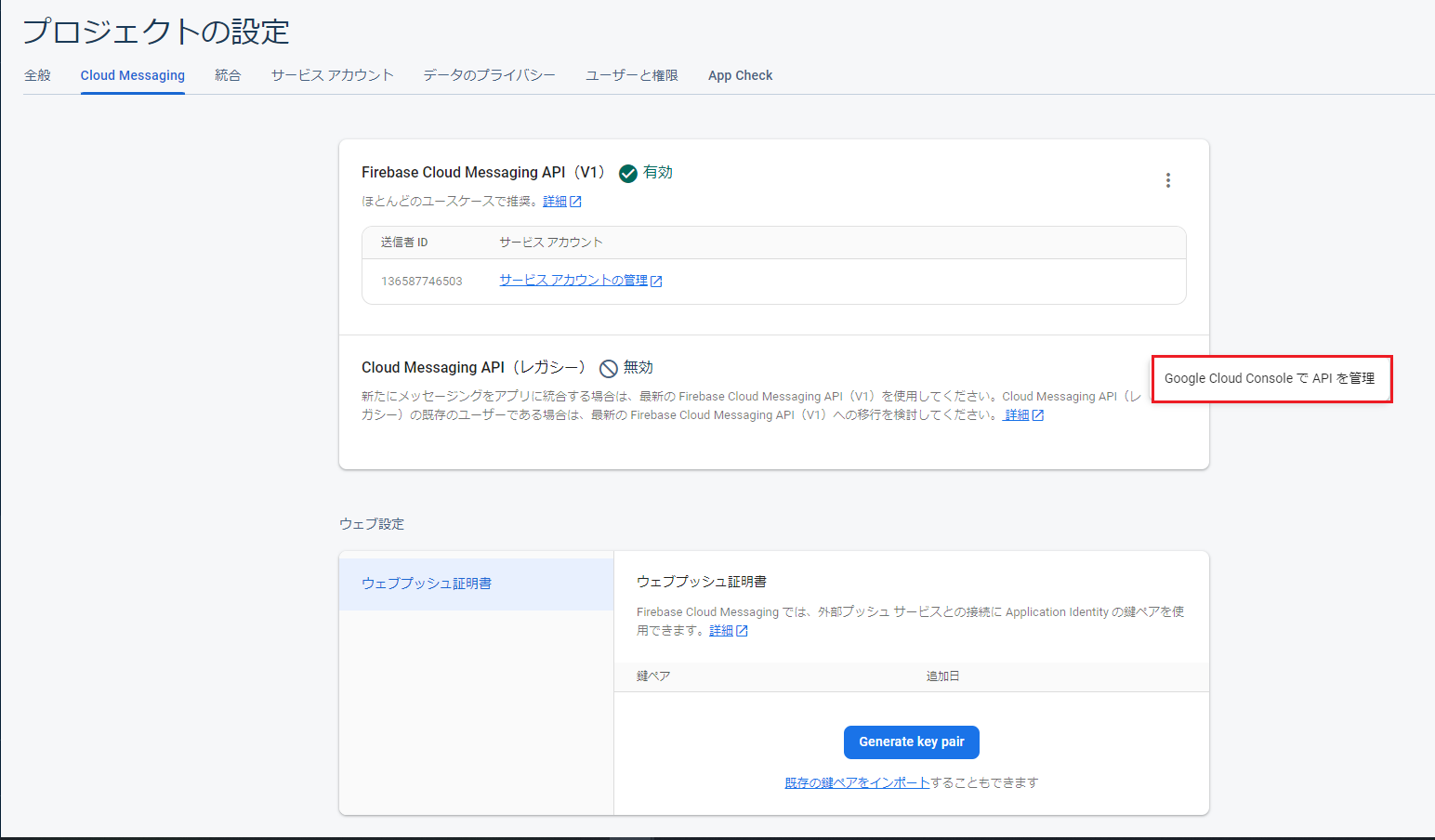Image resolution: width=1435 pixels, height=840 pixels.
Task: Click the 送信者 ID column header
Action: (x=404, y=243)
